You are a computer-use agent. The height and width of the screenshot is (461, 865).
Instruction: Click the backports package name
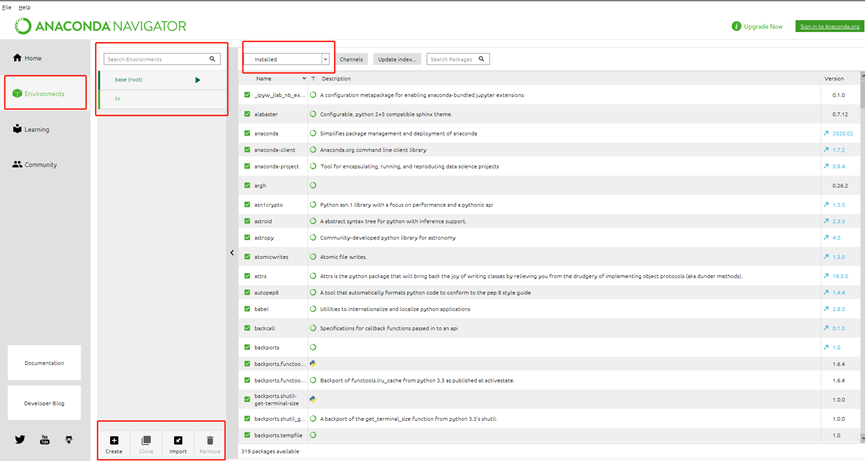coord(267,347)
